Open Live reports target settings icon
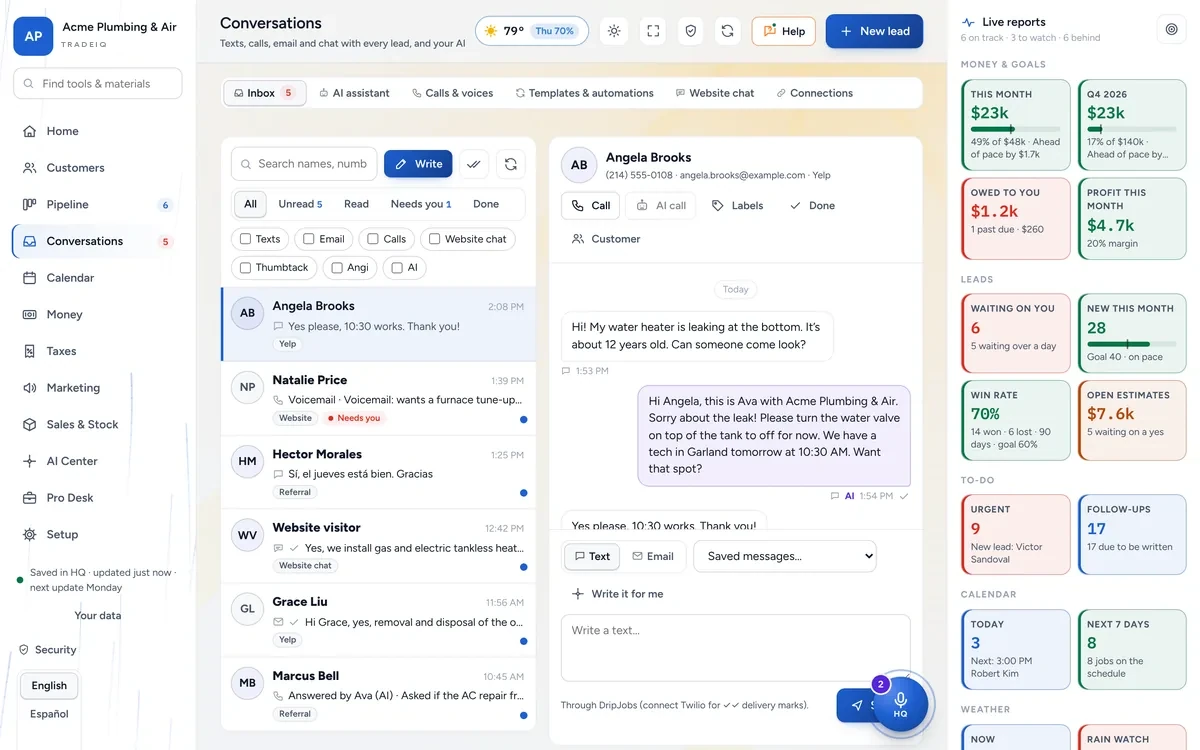This screenshot has height=750, width=1200. [x=1171, y=29]
